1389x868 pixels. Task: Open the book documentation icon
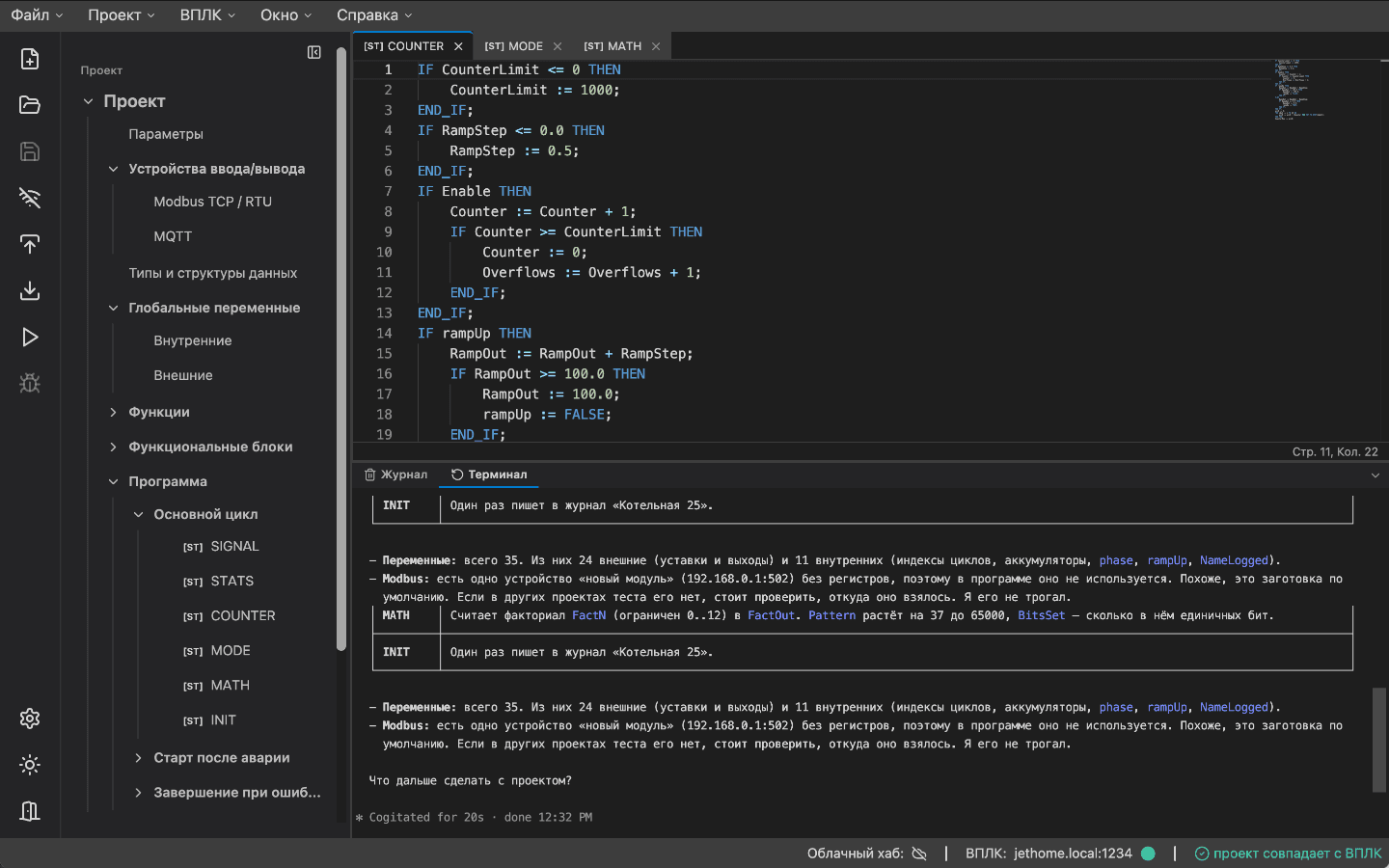click(x=30, y=811)
